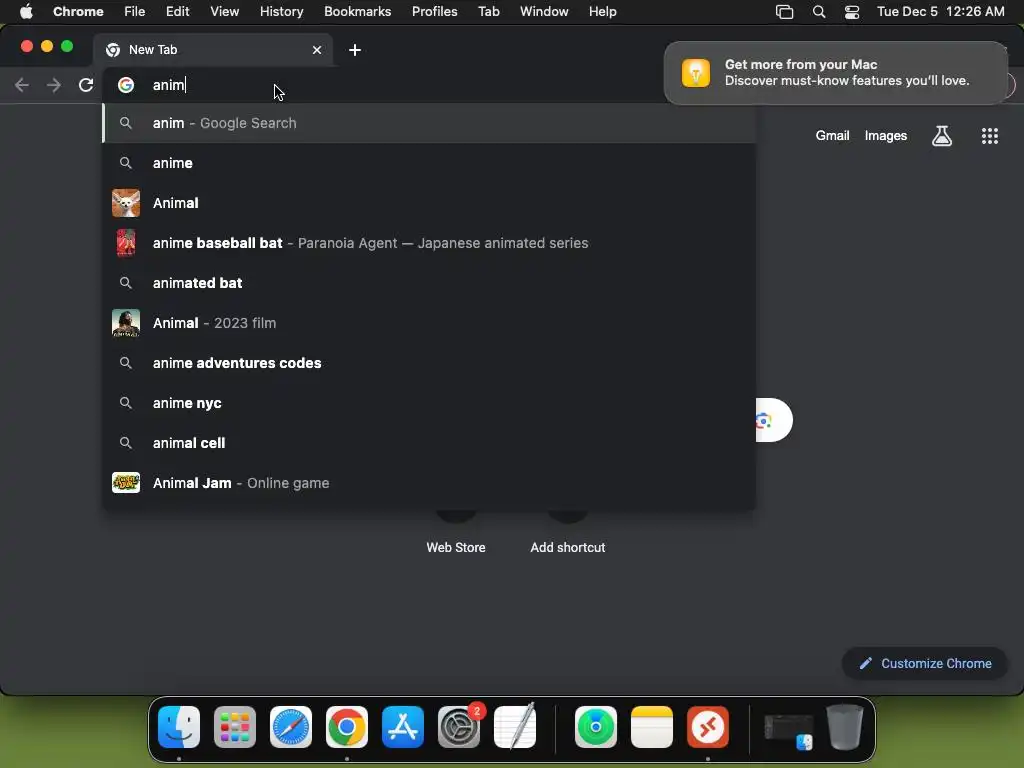Open App Store from the dock
This screenshot has width=1024, height=768.
(403, 727)
